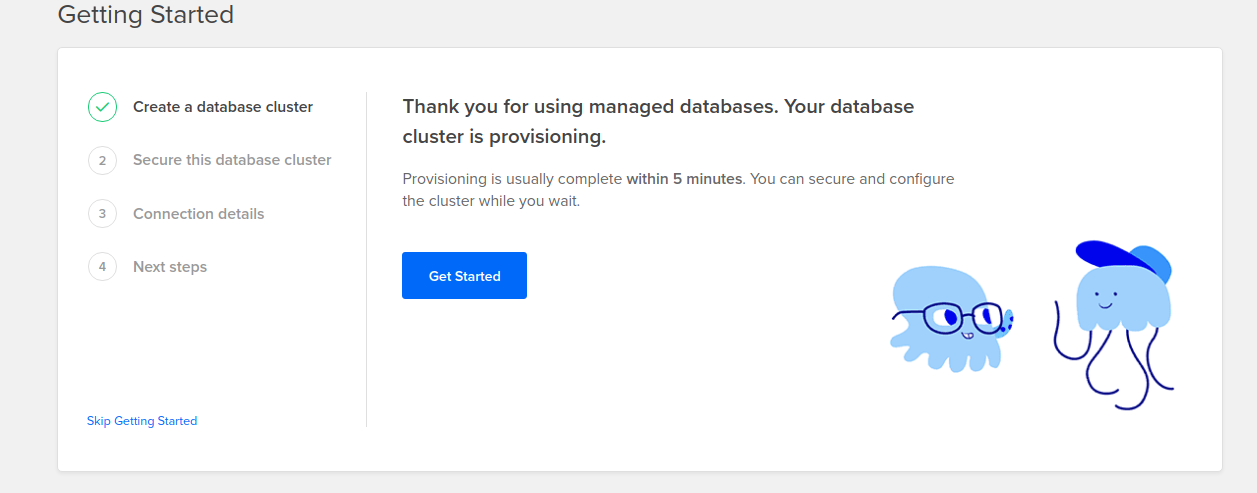Open the "Secure this database cluster" step

pos(232,160)
